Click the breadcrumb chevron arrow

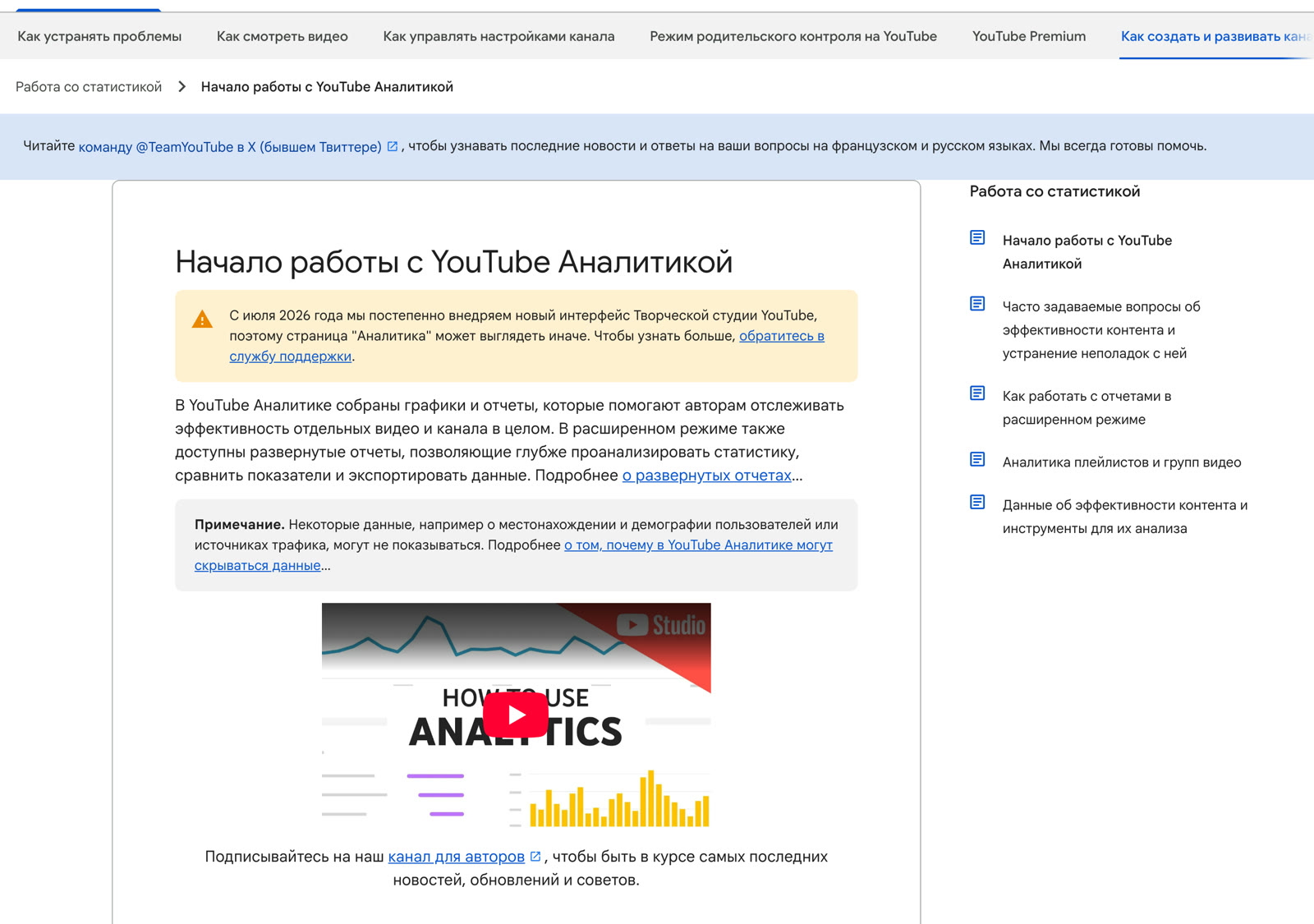point(181,87)
